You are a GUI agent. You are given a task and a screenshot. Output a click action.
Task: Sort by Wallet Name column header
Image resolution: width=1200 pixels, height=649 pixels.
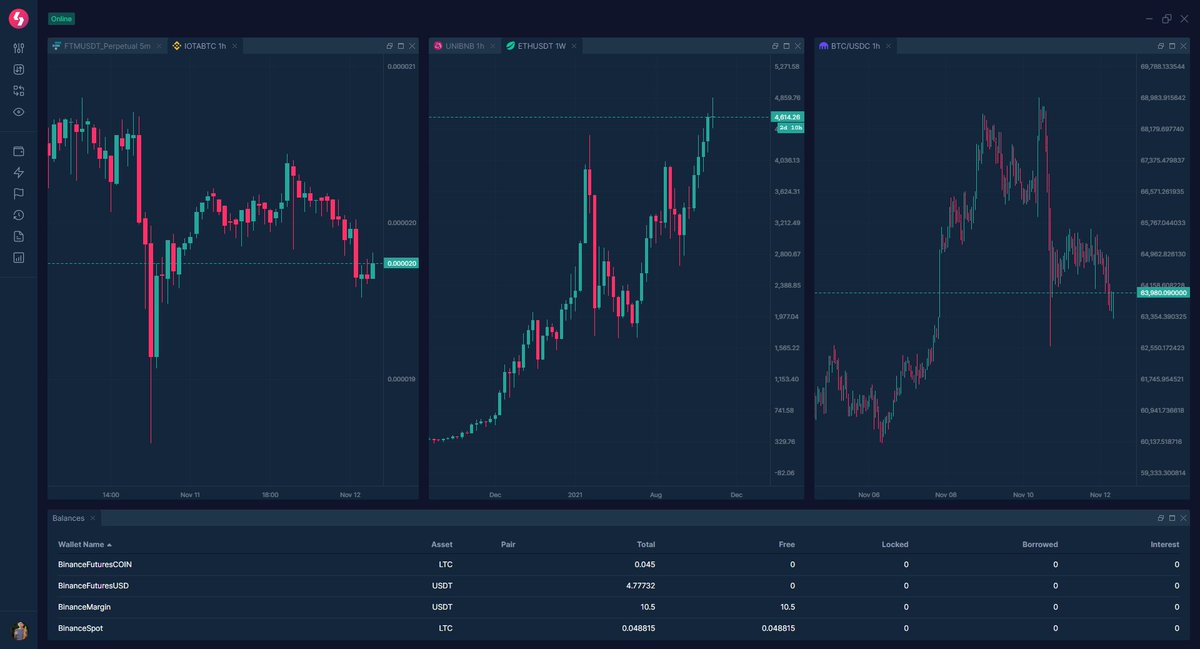coord(85,544)
